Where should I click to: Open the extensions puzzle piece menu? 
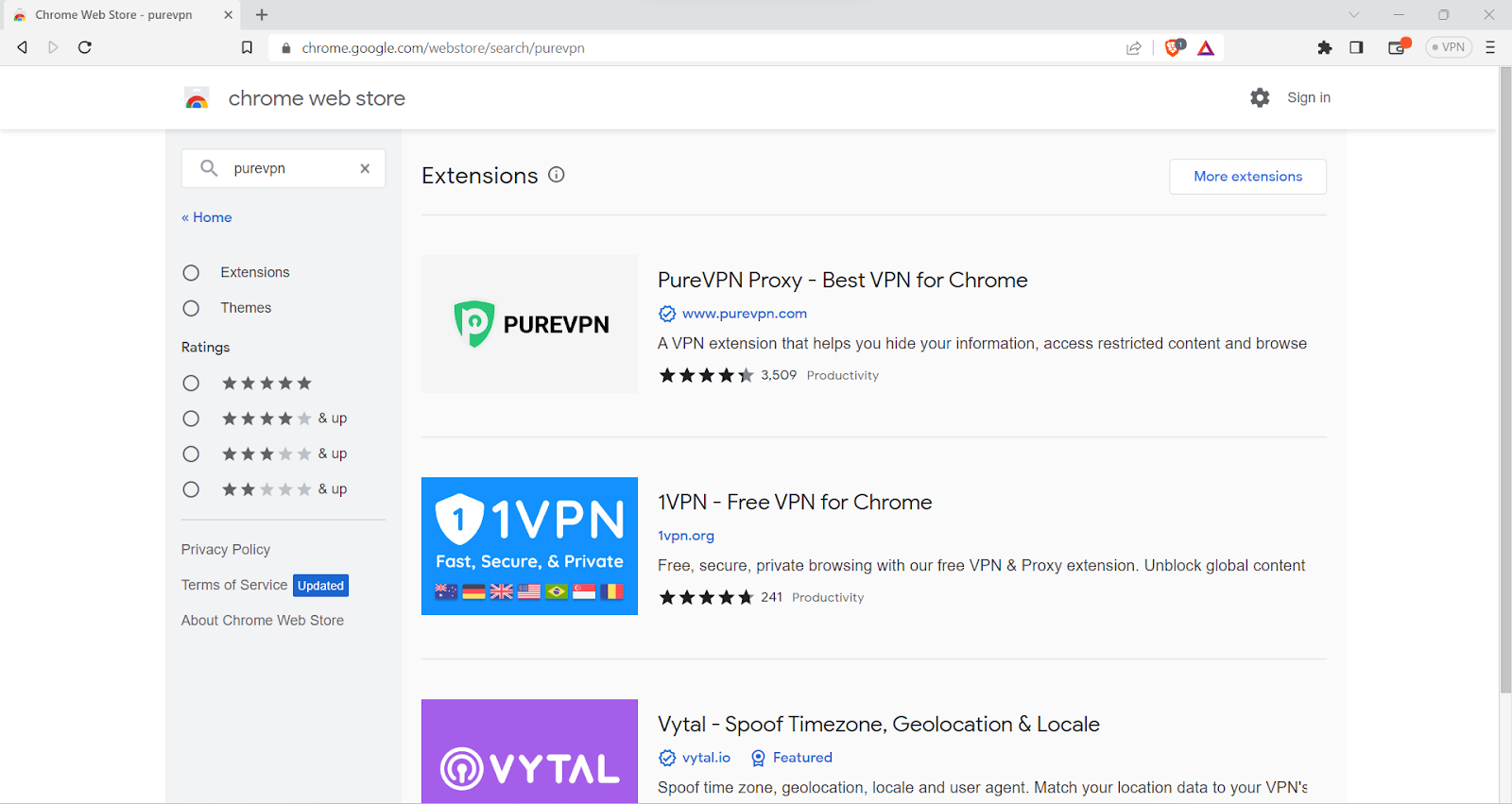tap(1325, 47)
